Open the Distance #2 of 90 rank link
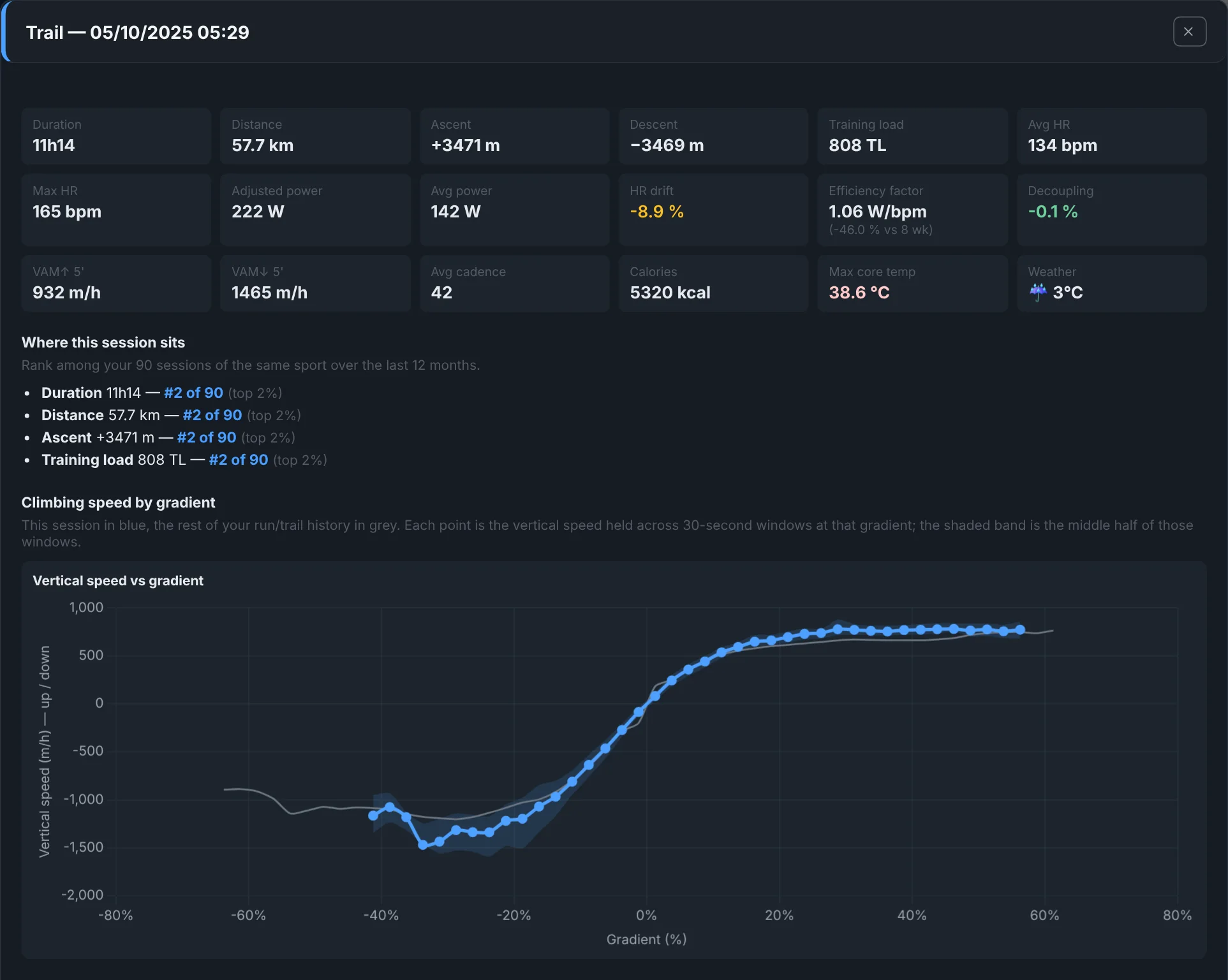 click(212, 415)
